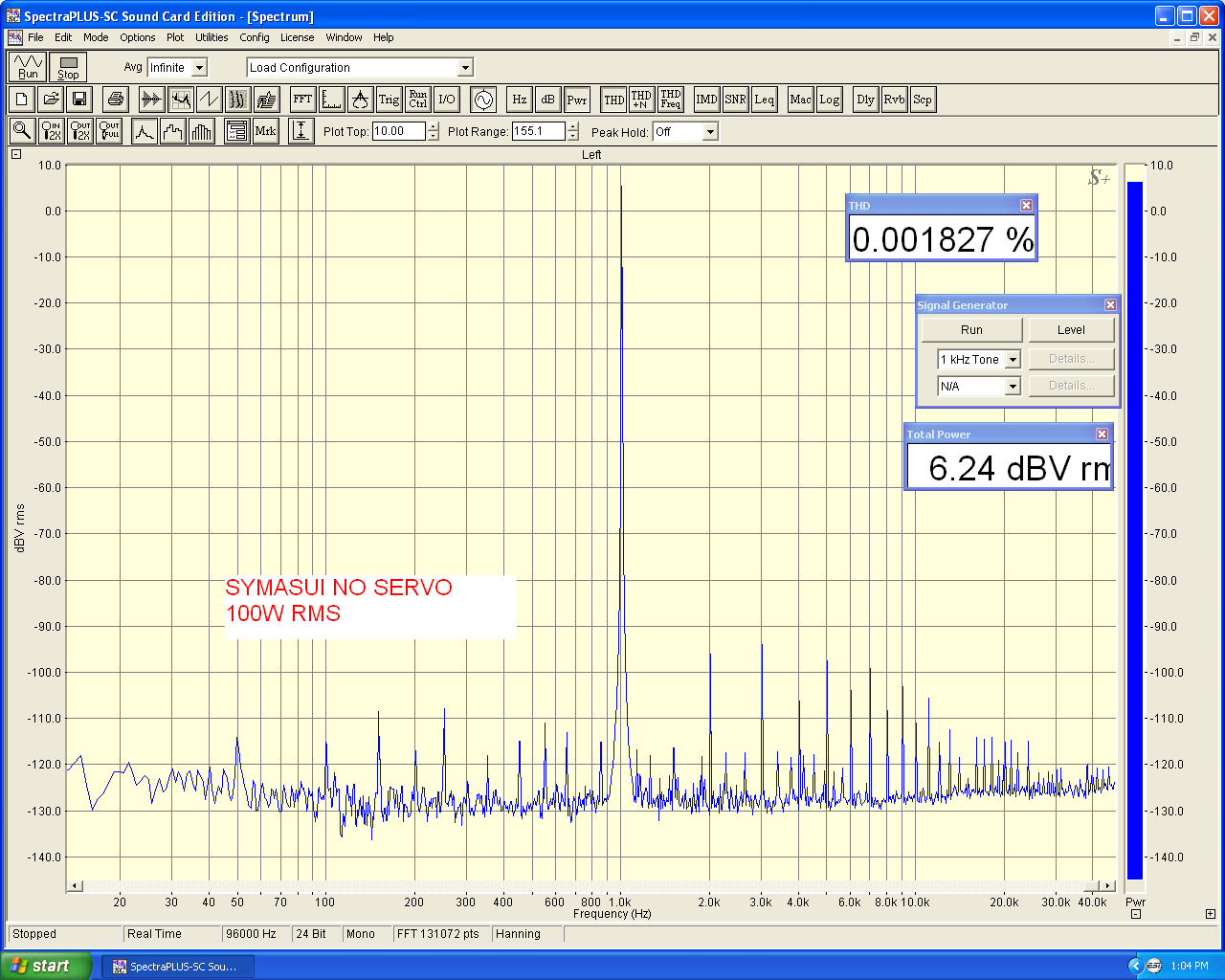This screenshot has width=1225, height=980.
Task: Click Level in the Signal Generator panel
Action: [1071, 330]
